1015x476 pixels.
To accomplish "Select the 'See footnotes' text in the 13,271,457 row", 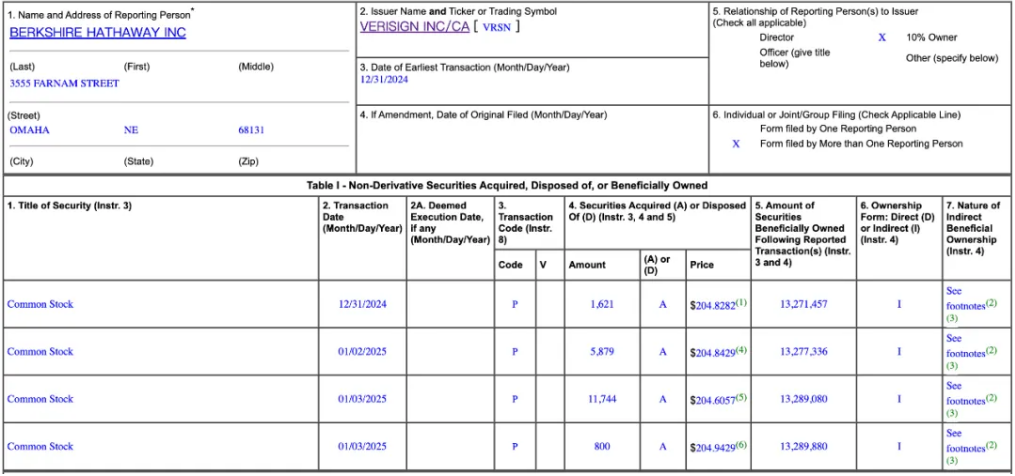I will pos(965,298).
